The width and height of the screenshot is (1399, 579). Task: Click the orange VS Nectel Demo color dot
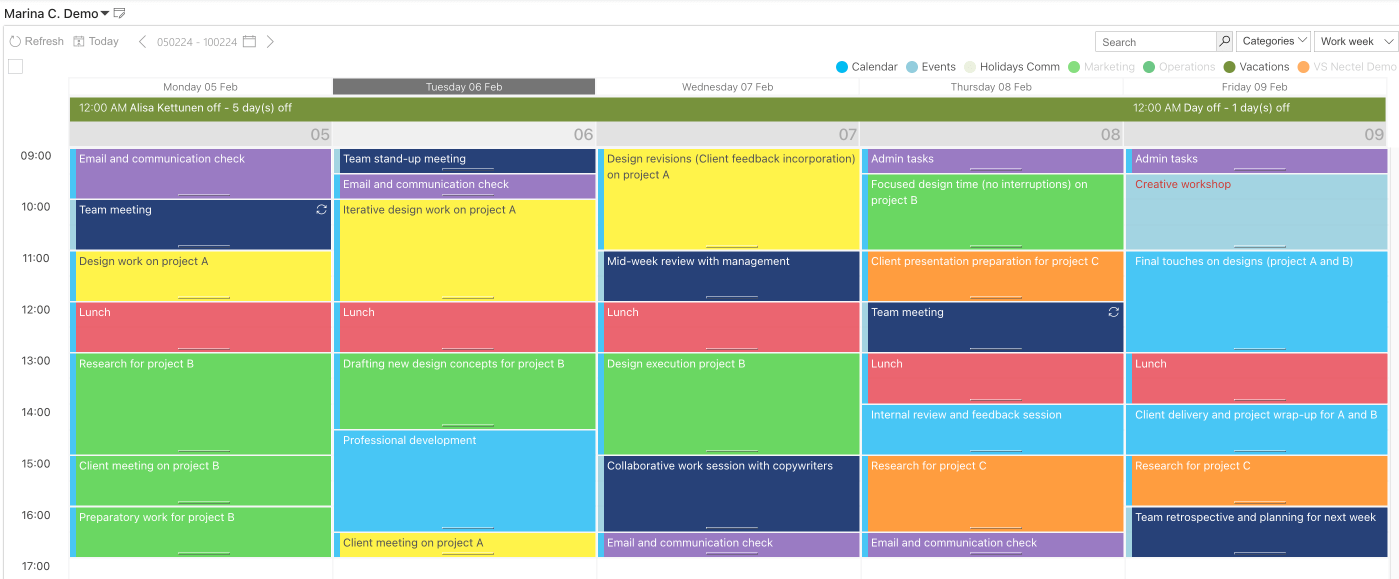(x=1304, y=67)
